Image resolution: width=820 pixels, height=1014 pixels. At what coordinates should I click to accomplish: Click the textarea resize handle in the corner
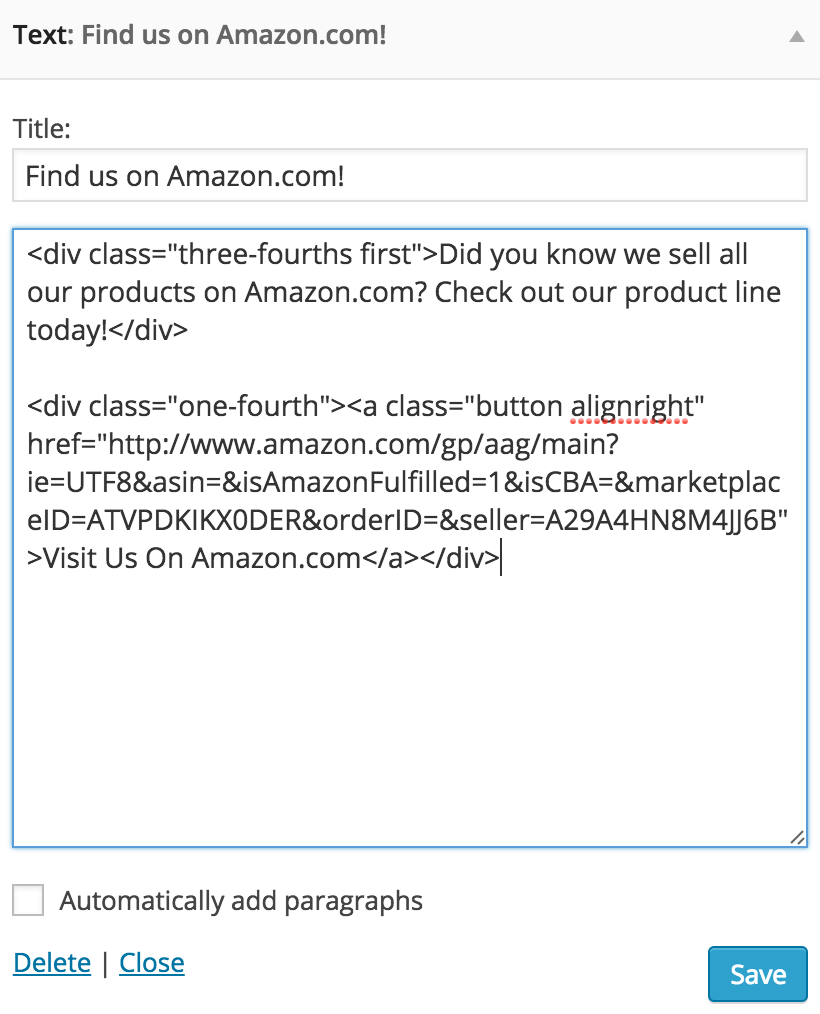797,837
